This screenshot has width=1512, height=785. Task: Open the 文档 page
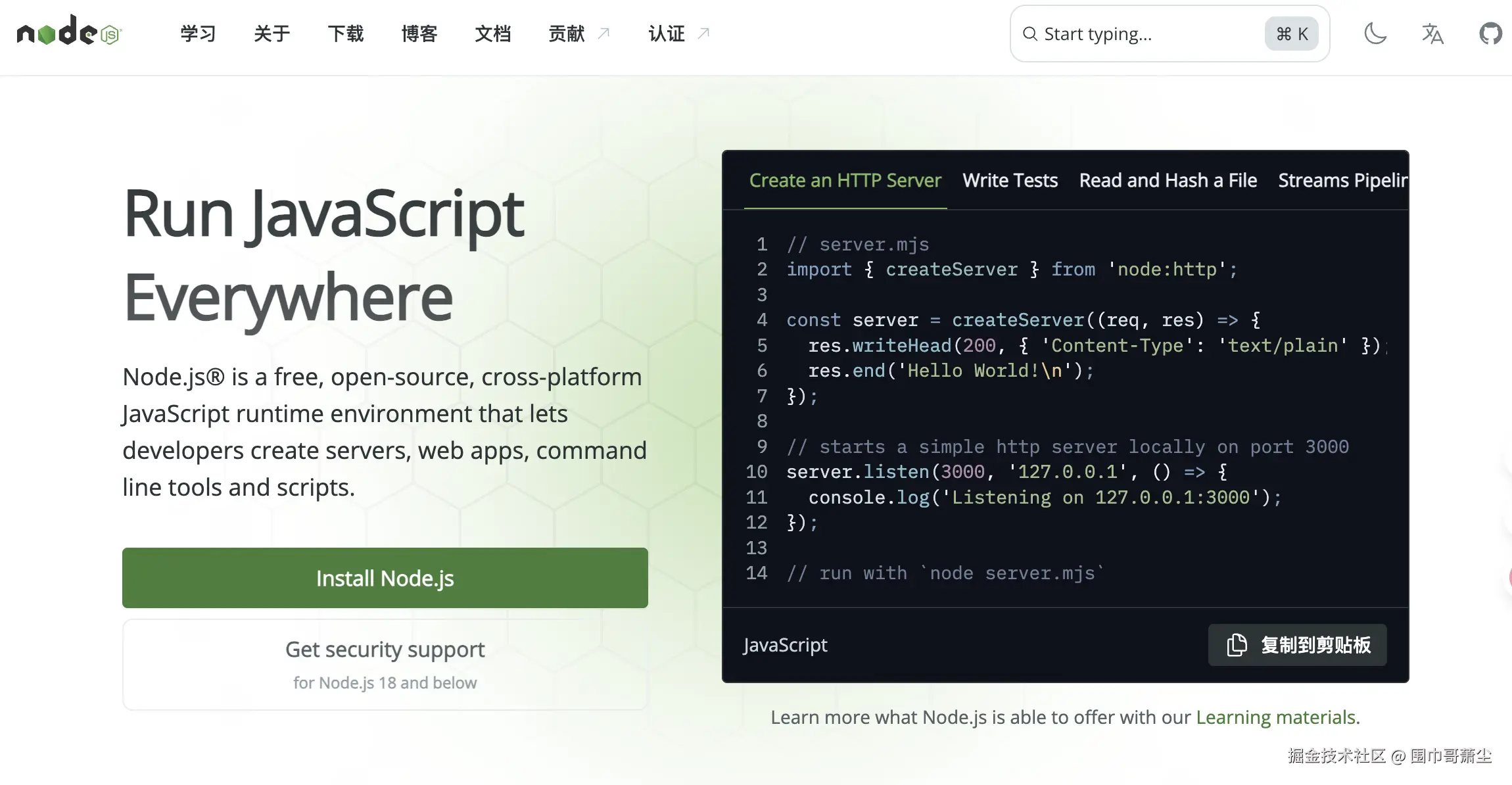[492, 34]
